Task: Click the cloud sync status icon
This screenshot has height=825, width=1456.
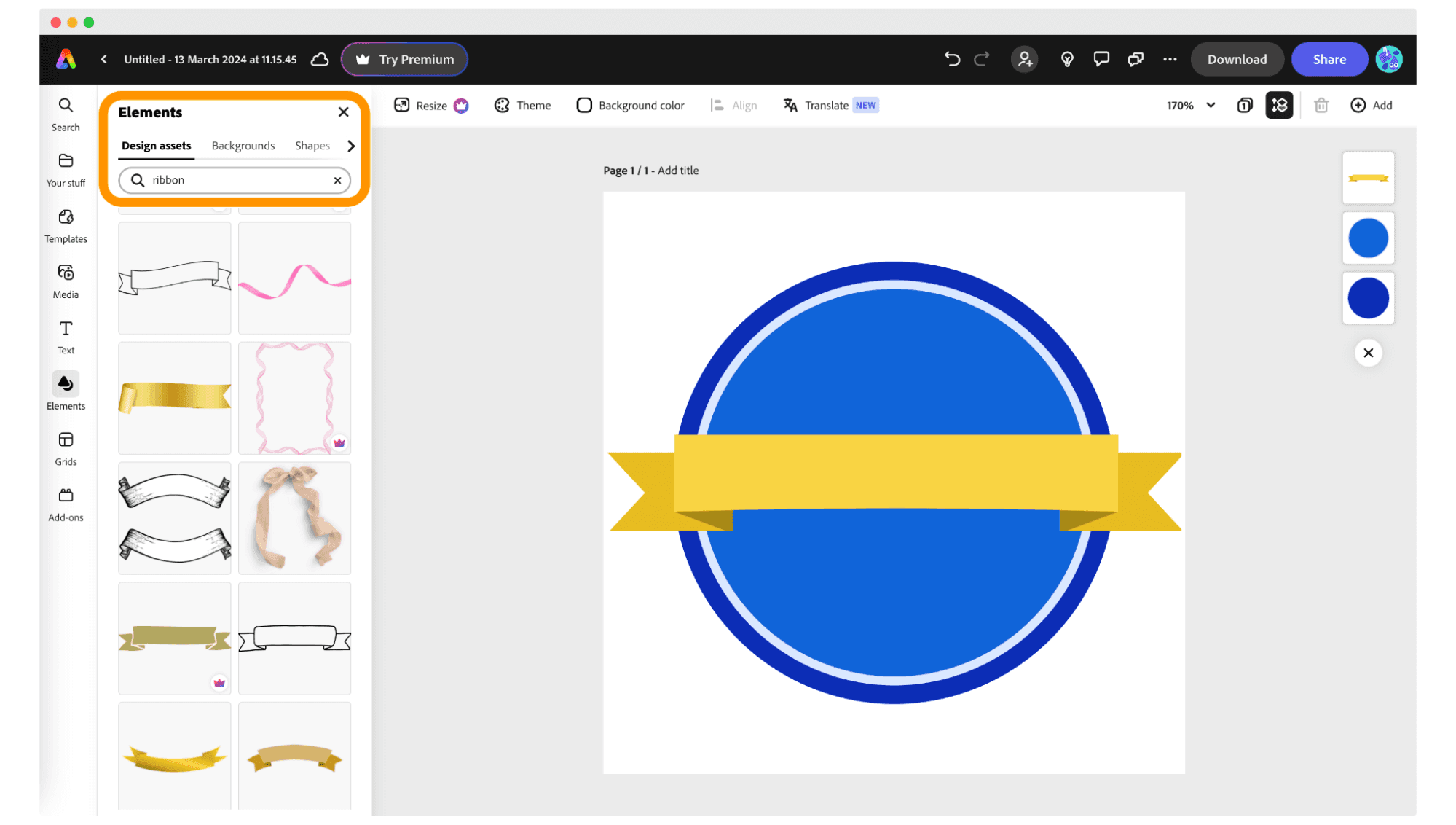Action: [x=320, y=59]
